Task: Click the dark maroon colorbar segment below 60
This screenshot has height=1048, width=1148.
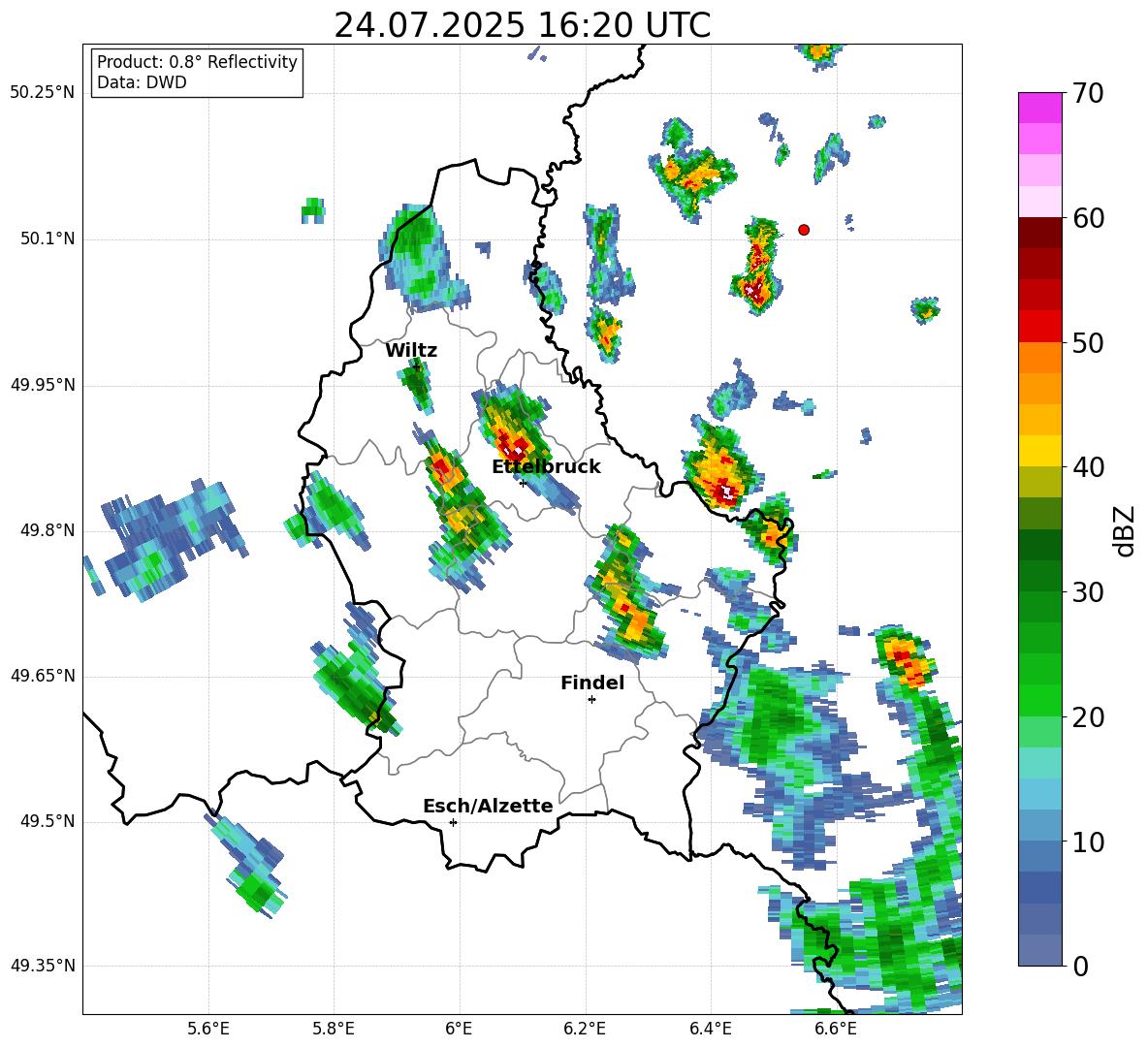Action: pyautogui.click(x=1039, y=233)
